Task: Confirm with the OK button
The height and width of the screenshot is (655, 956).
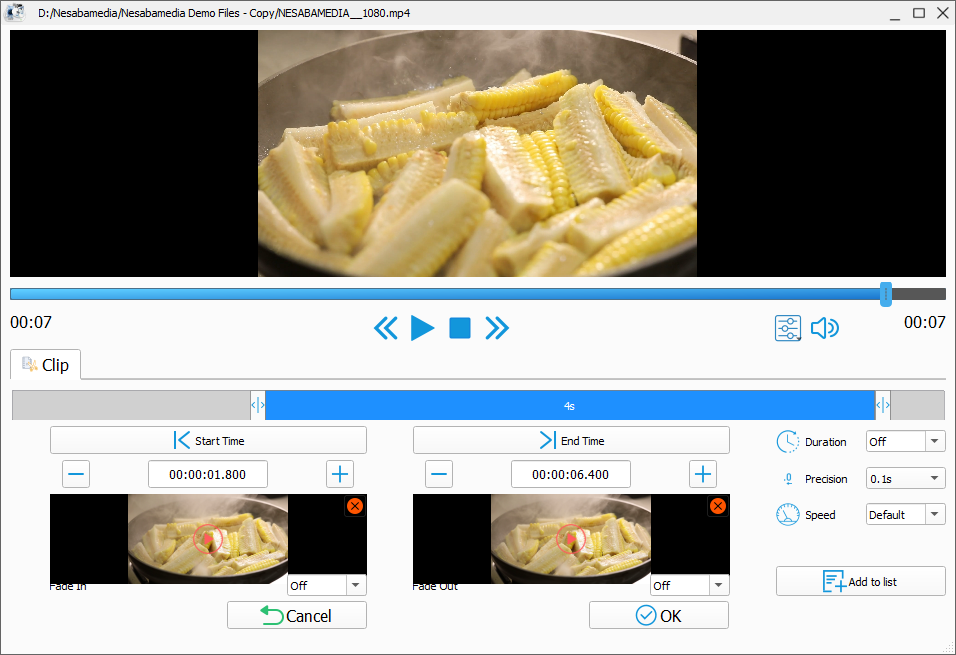Action: pyautogui.click(x=659, y=616)
